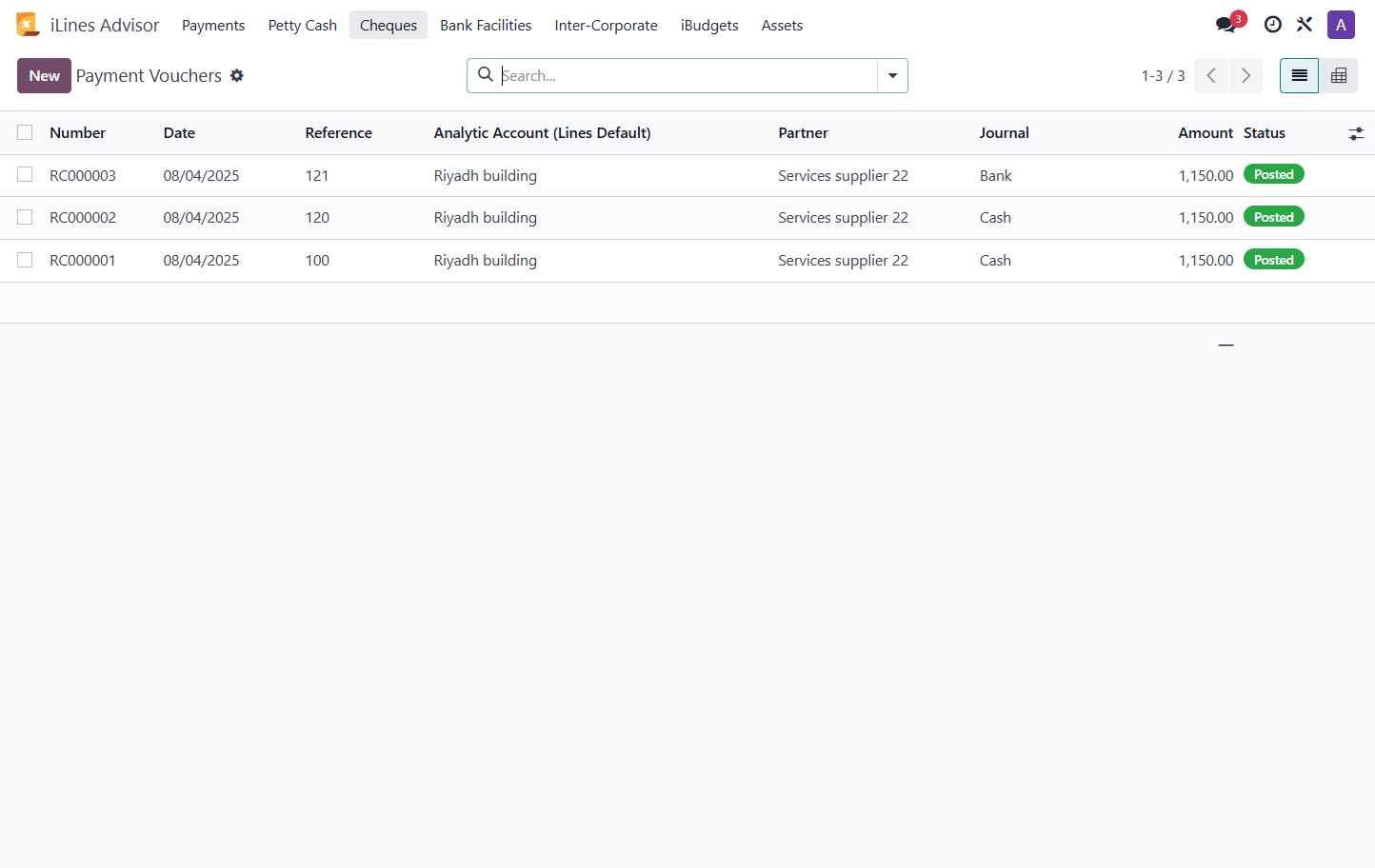Switch to list view

click(x=1299, y=75)
